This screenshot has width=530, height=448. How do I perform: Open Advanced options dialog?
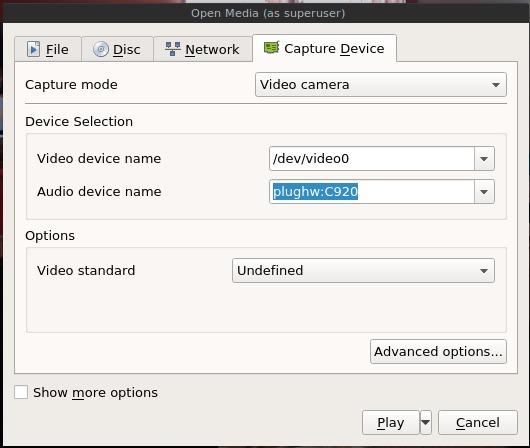click(x=438, y=352)
